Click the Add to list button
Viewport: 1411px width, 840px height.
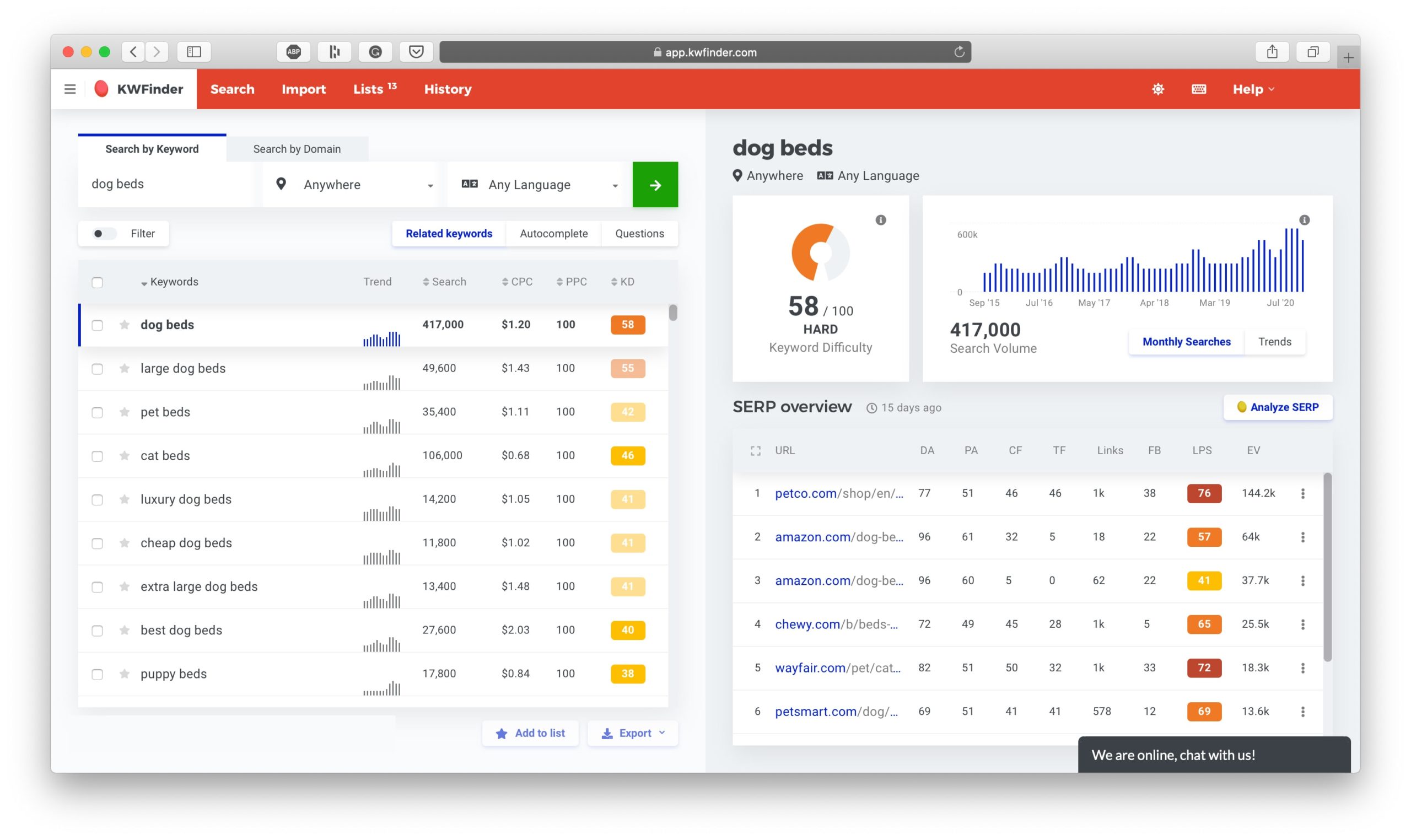tap(530, 733)
